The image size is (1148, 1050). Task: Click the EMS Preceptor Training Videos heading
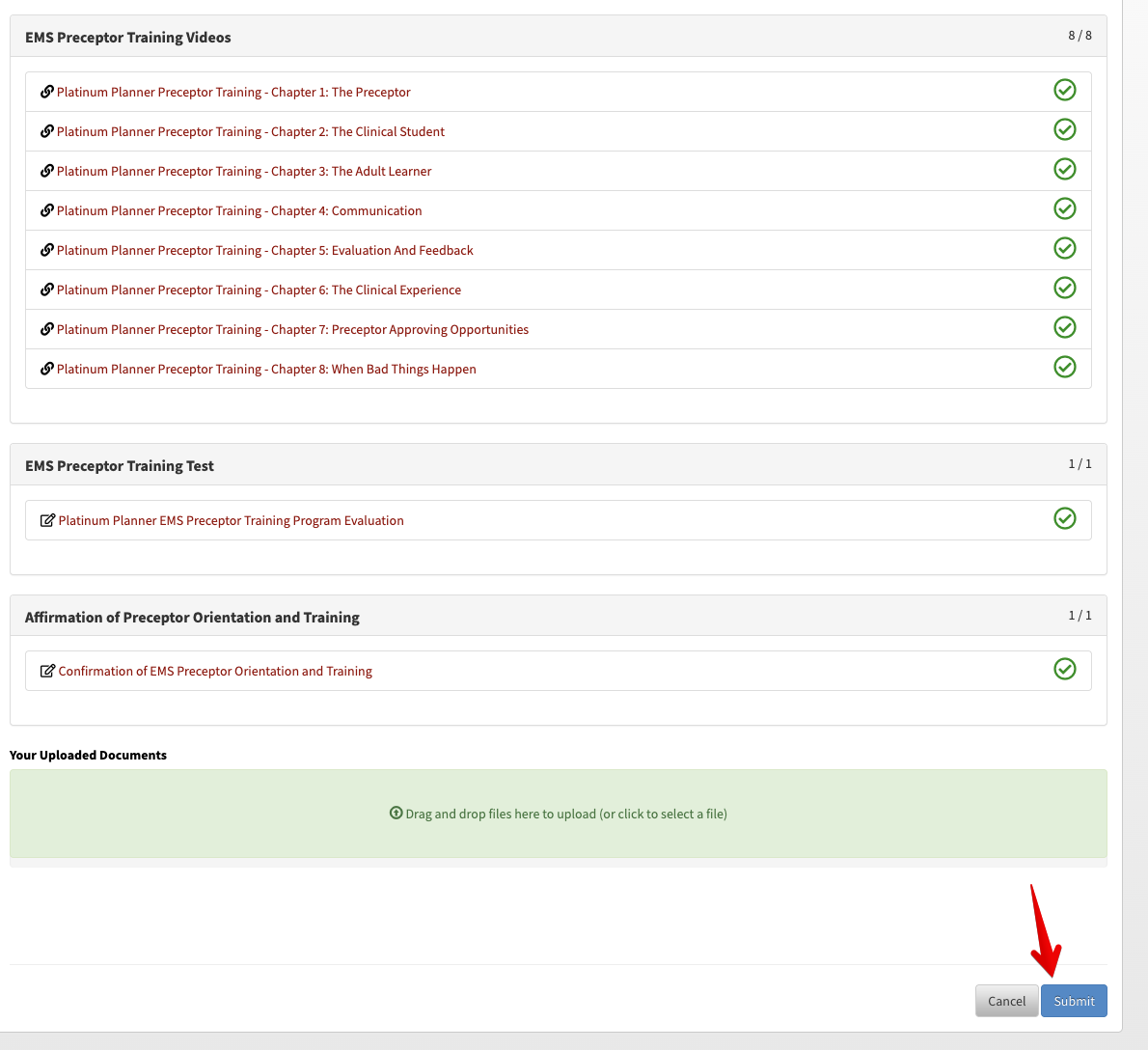[x=128, y=38]
